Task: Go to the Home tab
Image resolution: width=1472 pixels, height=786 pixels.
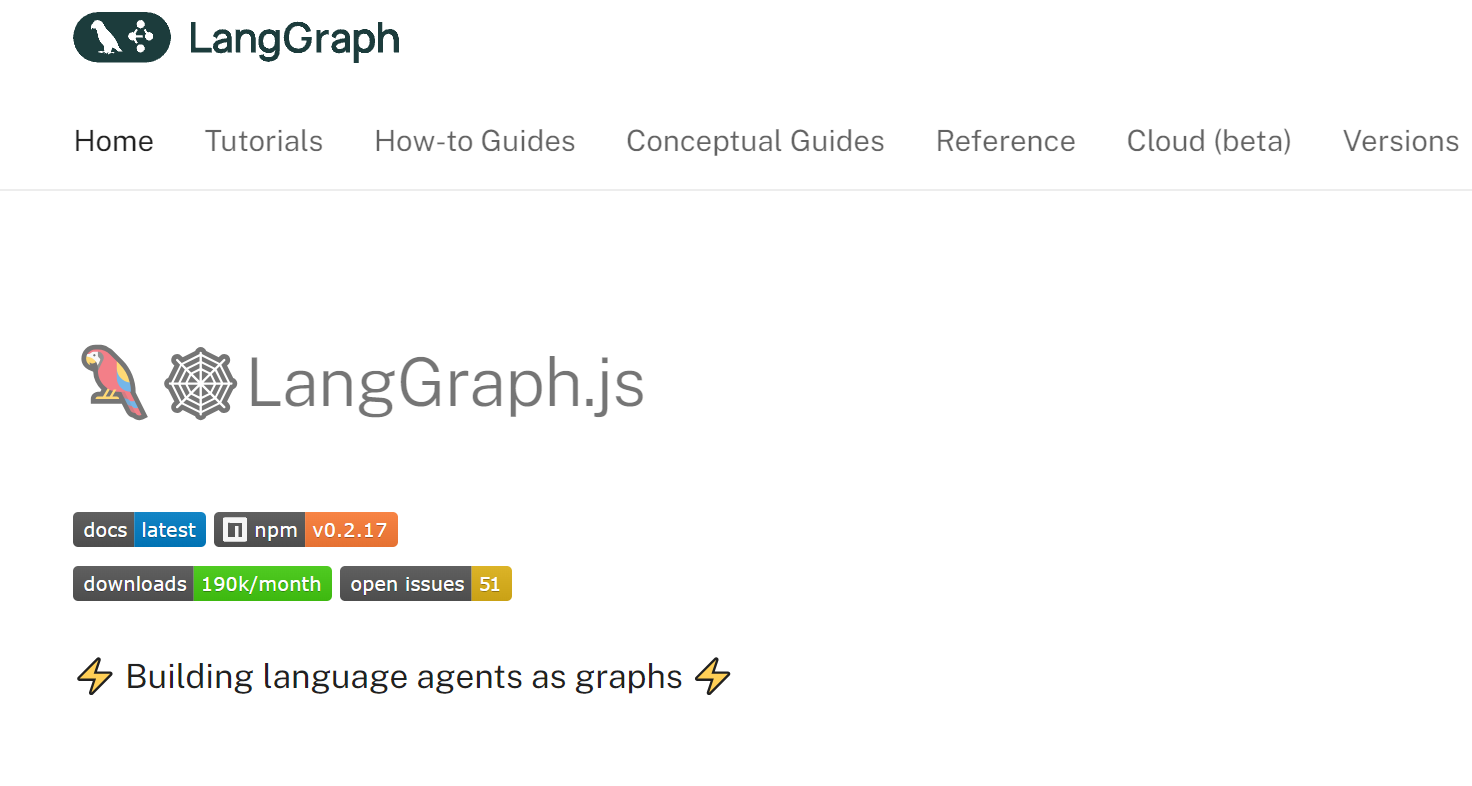Action: tap(114, 141)
